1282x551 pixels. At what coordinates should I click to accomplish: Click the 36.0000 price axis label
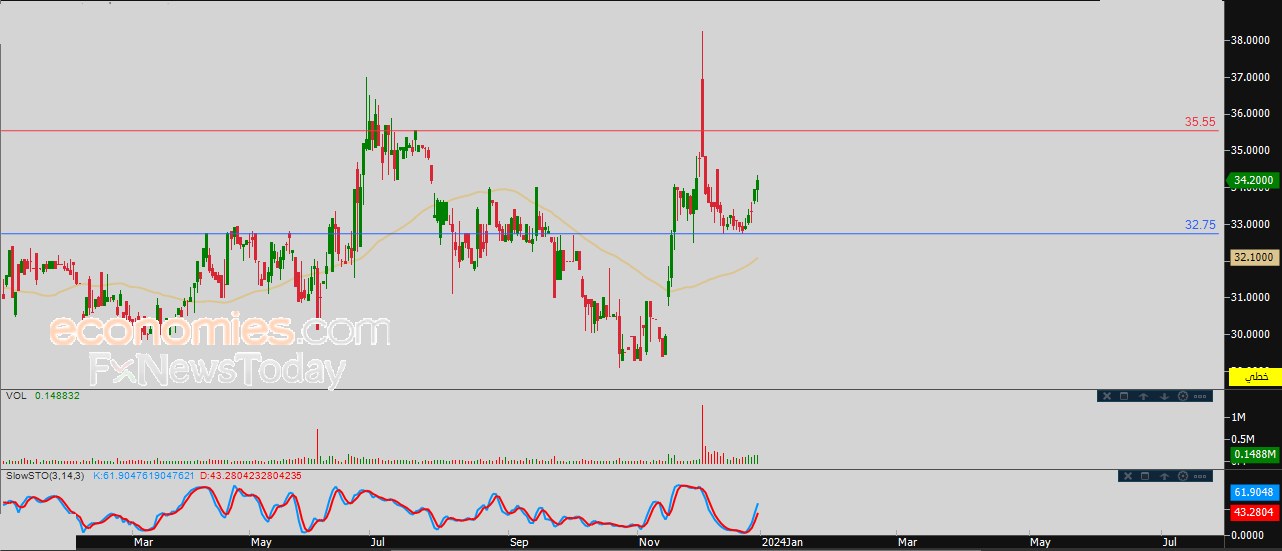click(1253, 114)
